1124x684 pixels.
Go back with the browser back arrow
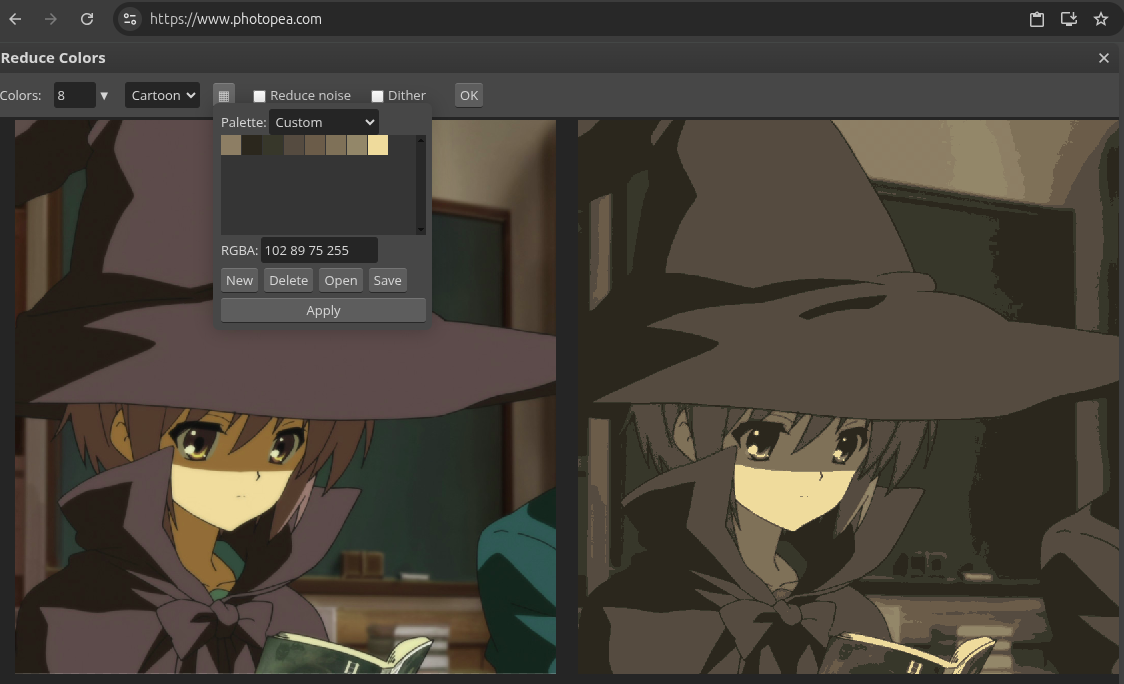(x=15, y=19)
